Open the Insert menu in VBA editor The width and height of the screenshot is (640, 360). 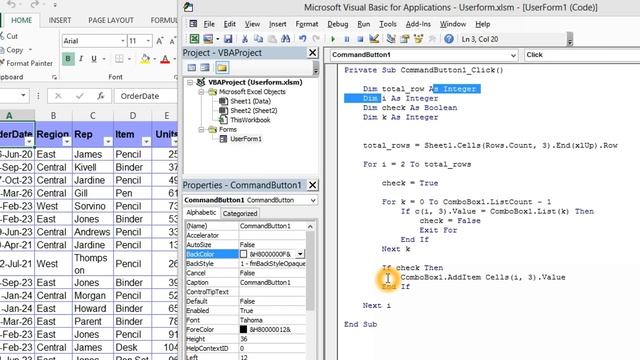[278, 24]
